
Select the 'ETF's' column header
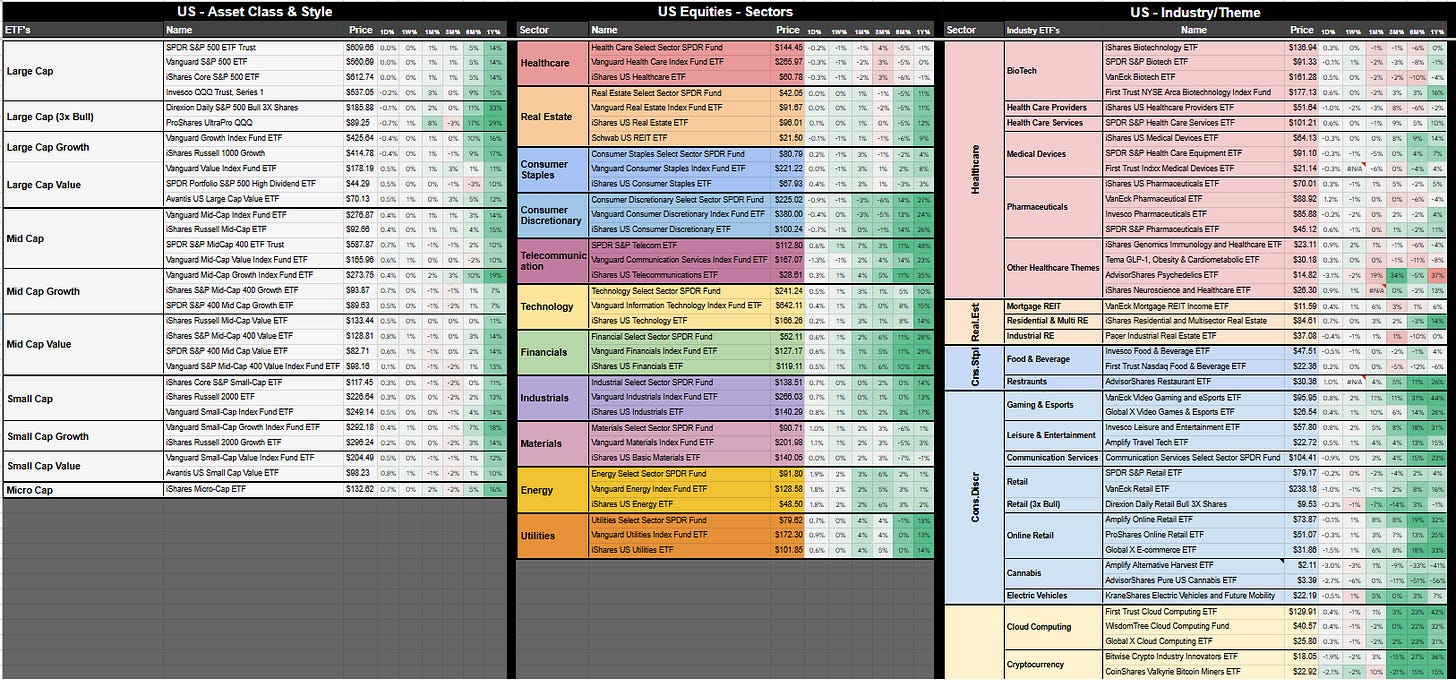(83, 30)
